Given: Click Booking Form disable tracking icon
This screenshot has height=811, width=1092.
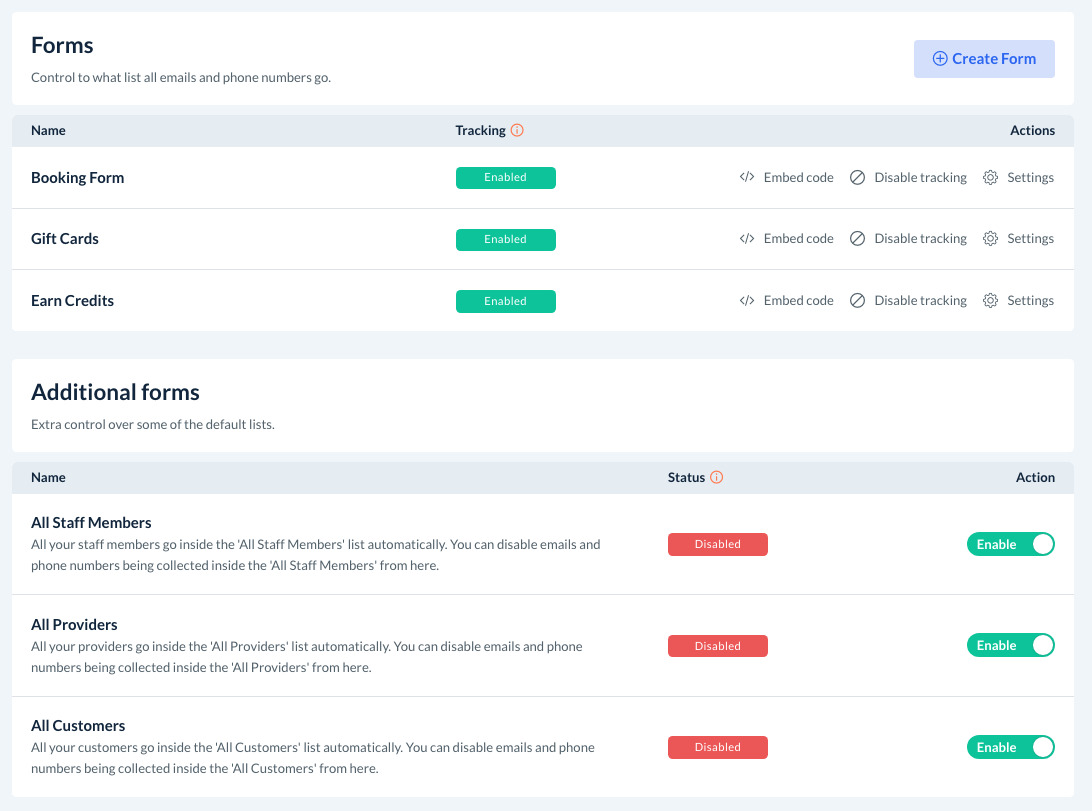Looking at the screenshot, I should (x=857, y=178).
